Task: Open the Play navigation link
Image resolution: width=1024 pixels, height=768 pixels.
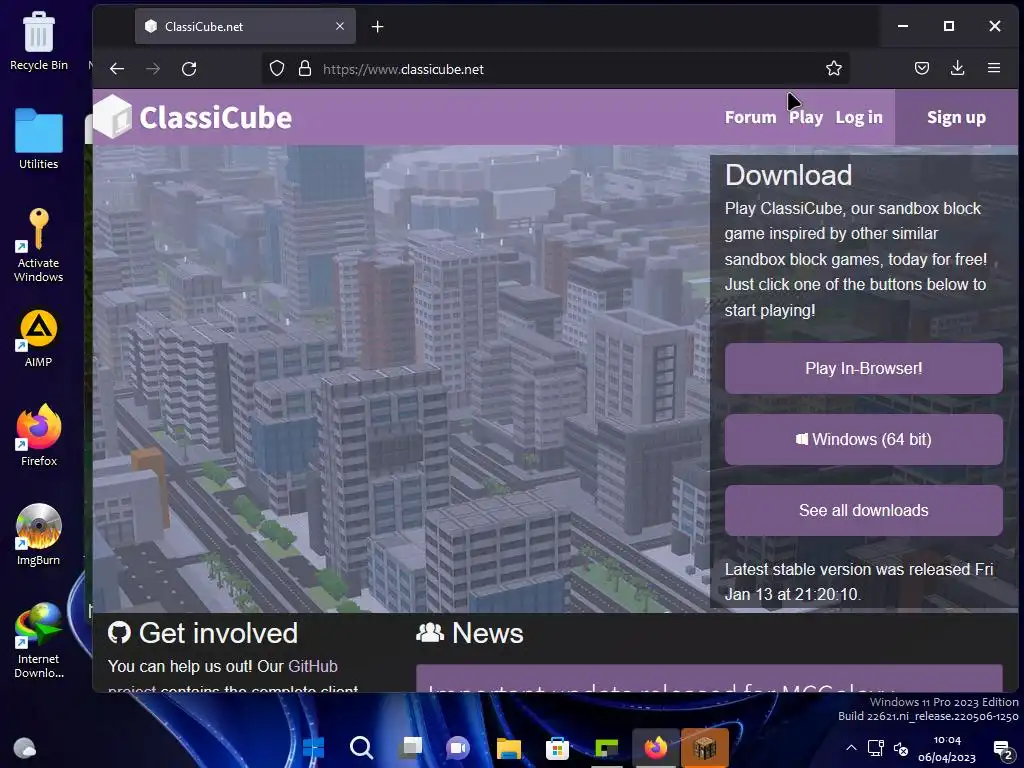Action: point(805,118)
